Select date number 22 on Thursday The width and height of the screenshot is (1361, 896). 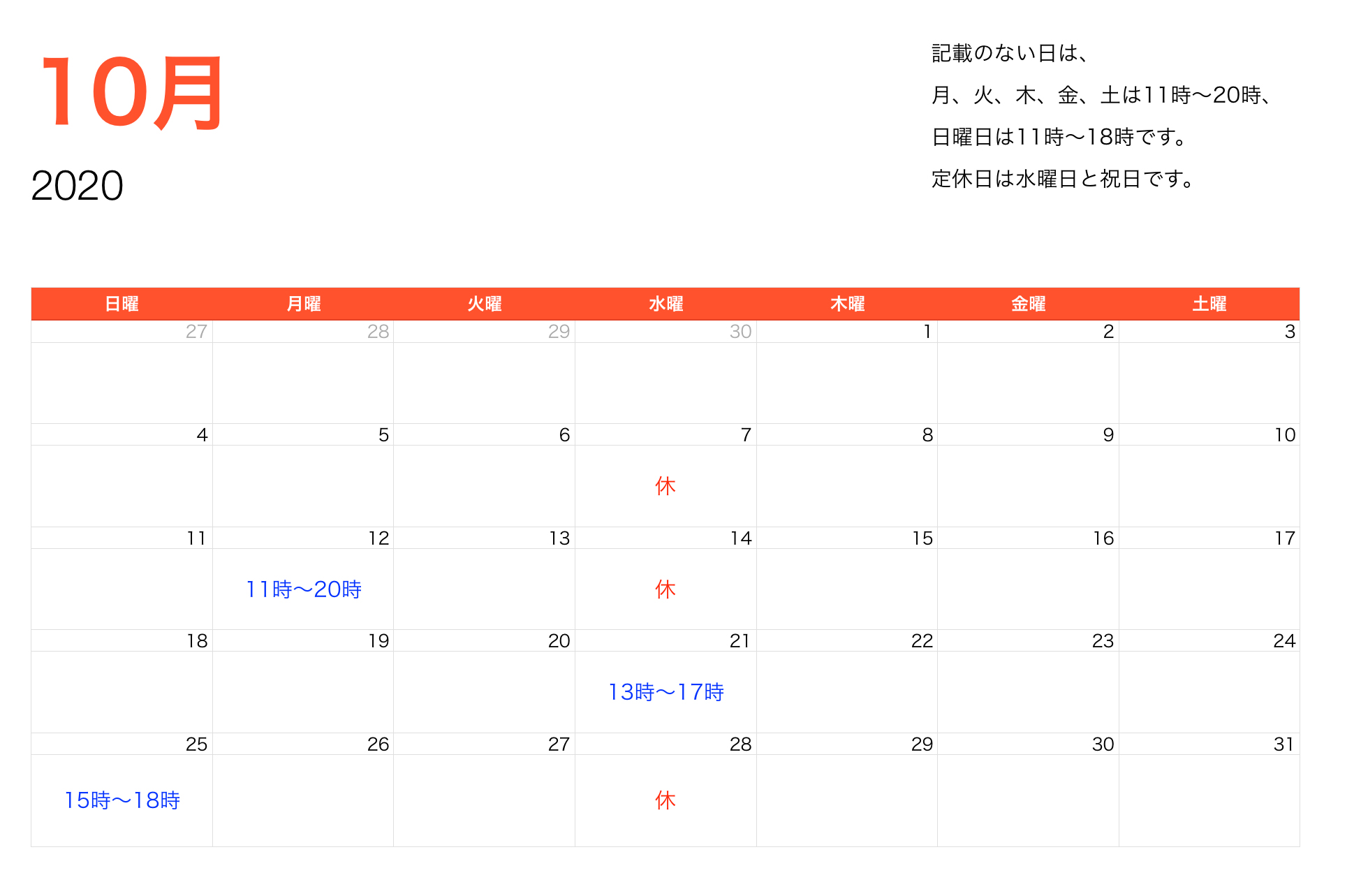coord(922,641)
